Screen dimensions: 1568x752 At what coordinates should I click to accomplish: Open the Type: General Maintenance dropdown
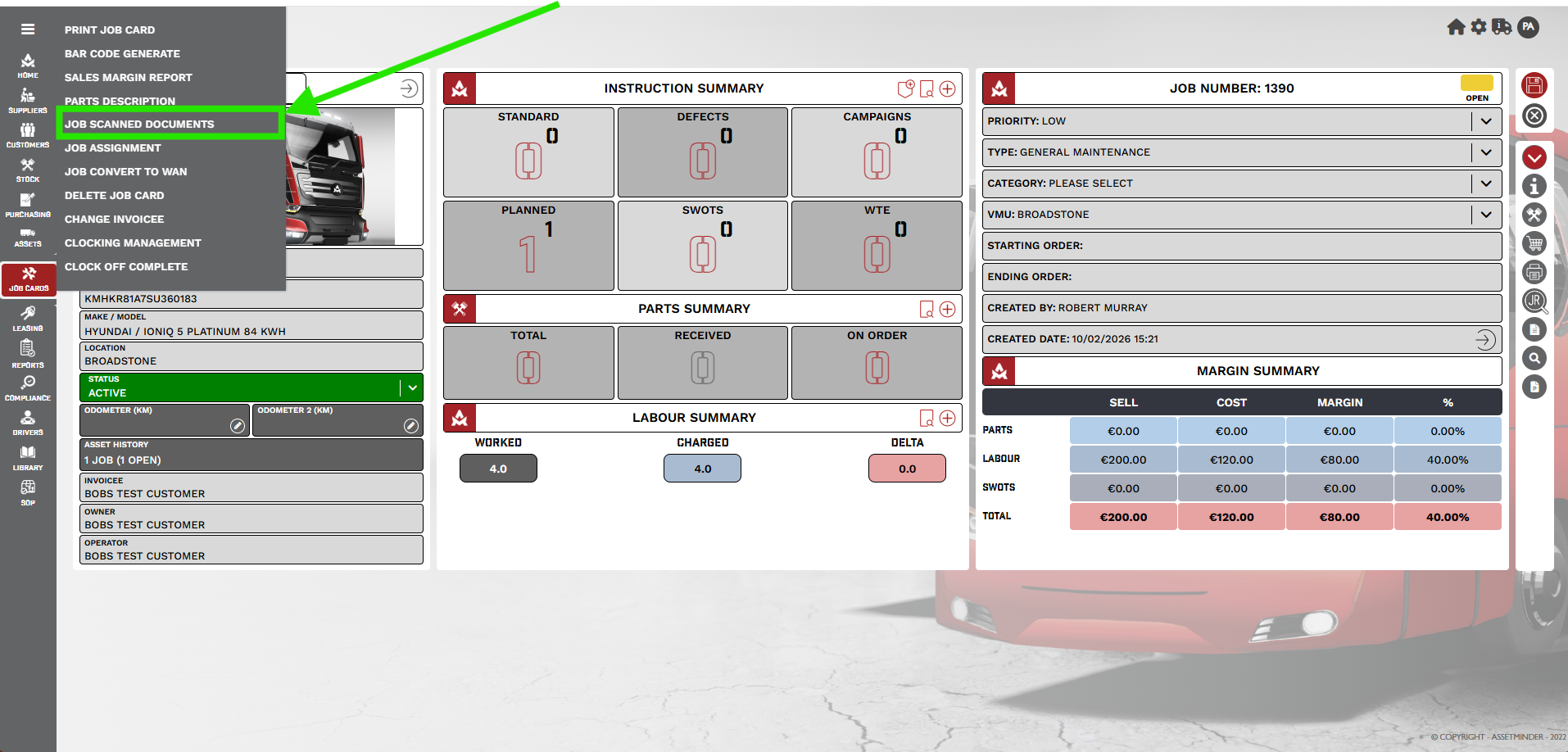[1485, 152]
